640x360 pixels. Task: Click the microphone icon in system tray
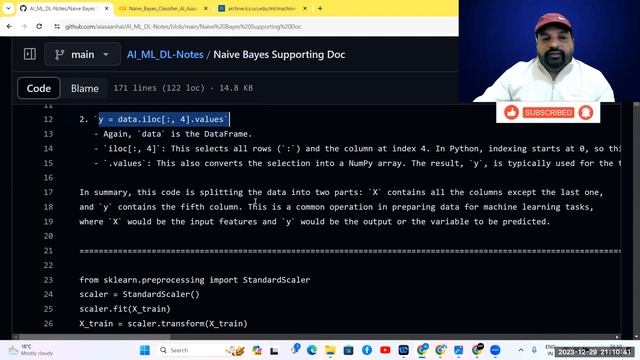[x=534, y=350]
